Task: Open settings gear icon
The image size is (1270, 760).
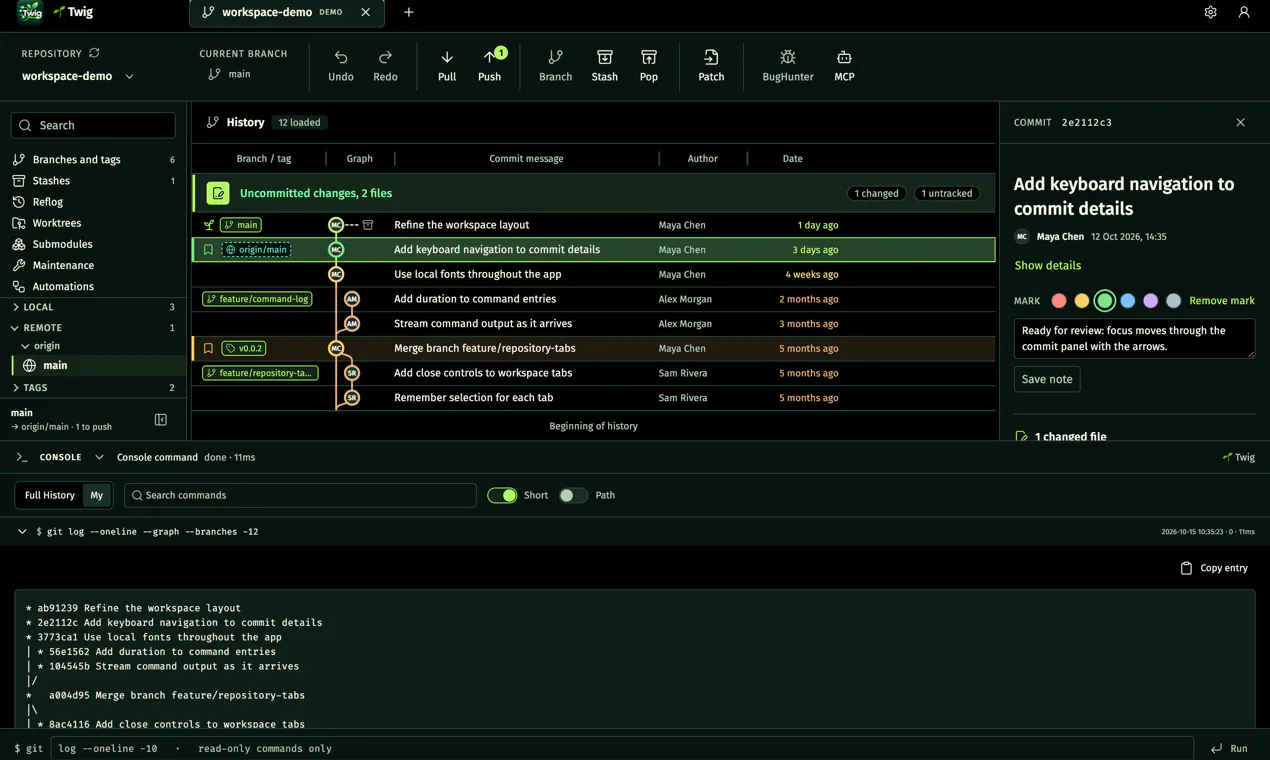Action: tap(1210, 12)
